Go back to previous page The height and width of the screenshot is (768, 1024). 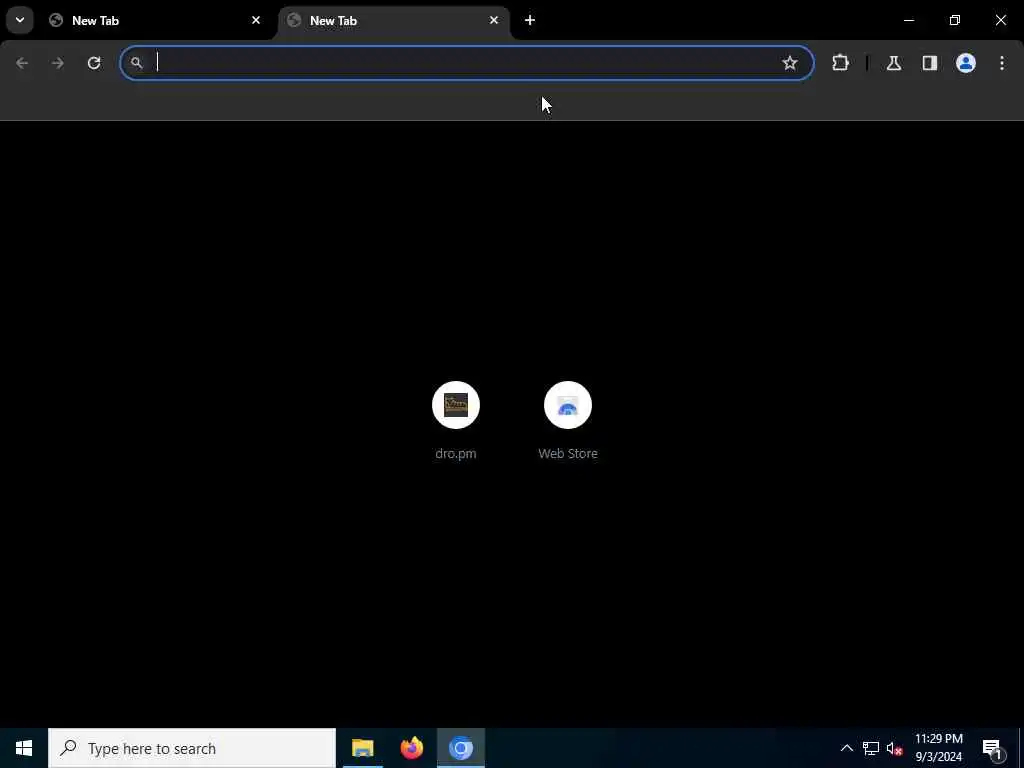(x=22, y=63)
